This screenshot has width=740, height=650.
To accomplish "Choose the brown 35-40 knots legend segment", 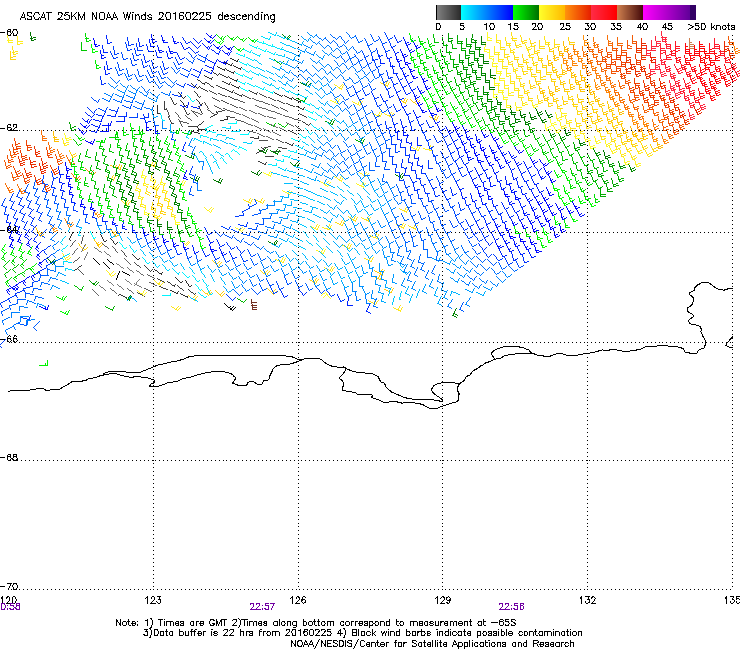I will pyautogui.click(x=630, y=12).
